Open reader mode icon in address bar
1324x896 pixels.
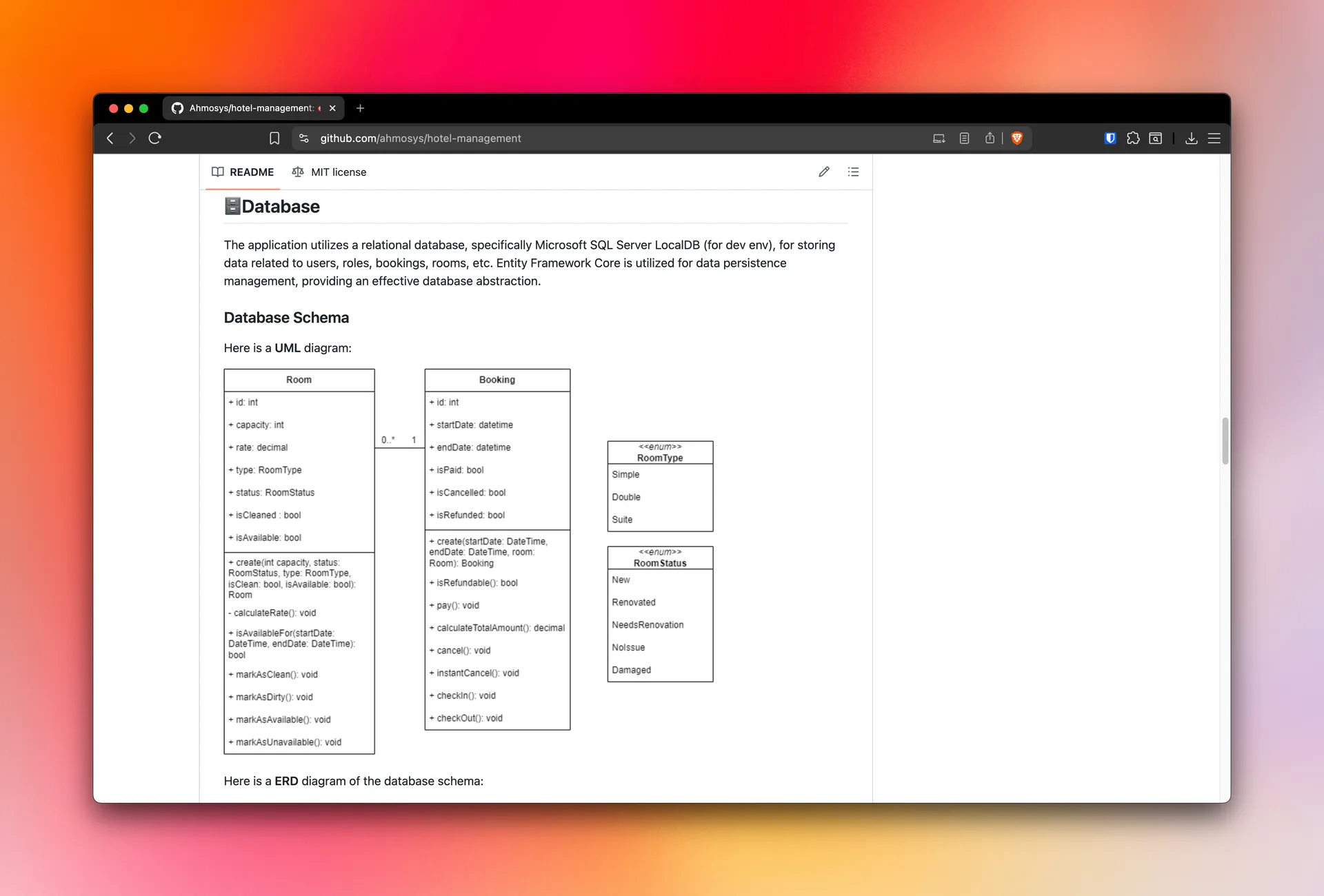pos(965,139)
